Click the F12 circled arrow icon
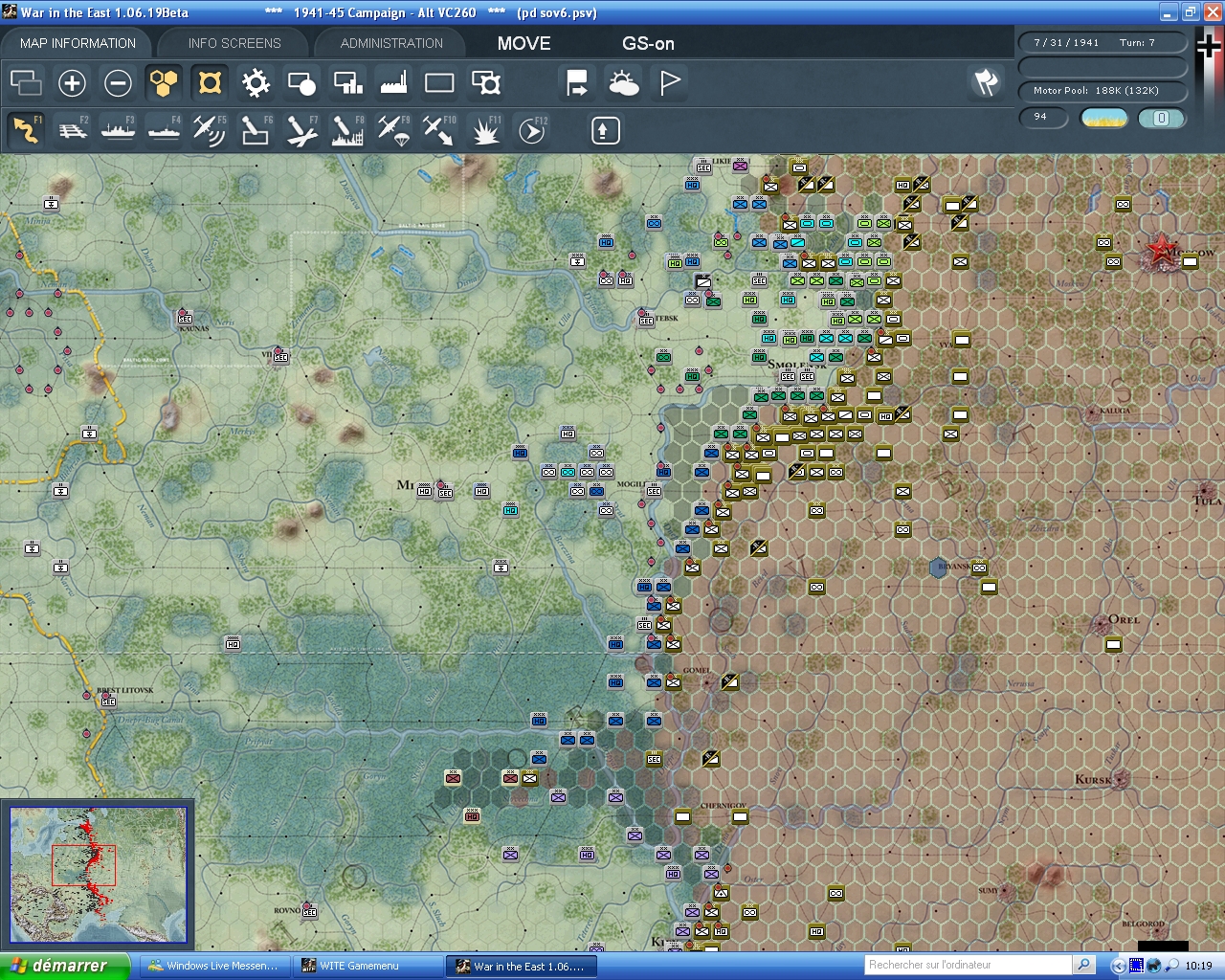1225x980 pixels. pos(532,130)
